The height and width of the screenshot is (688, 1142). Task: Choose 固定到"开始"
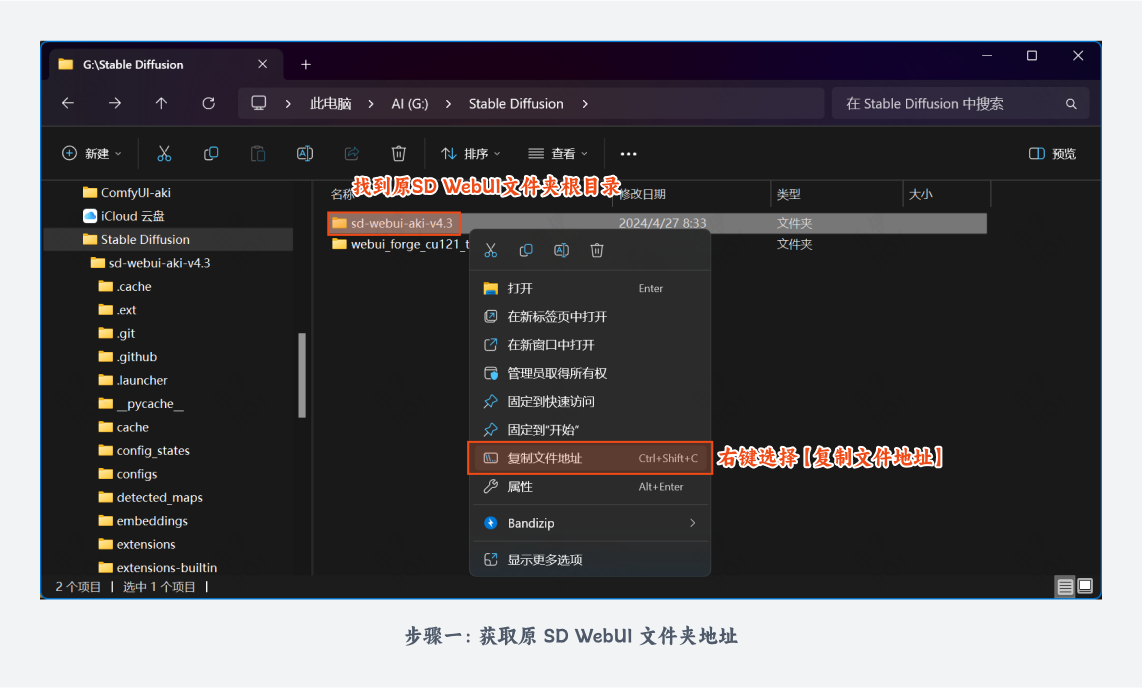(590, 430)
